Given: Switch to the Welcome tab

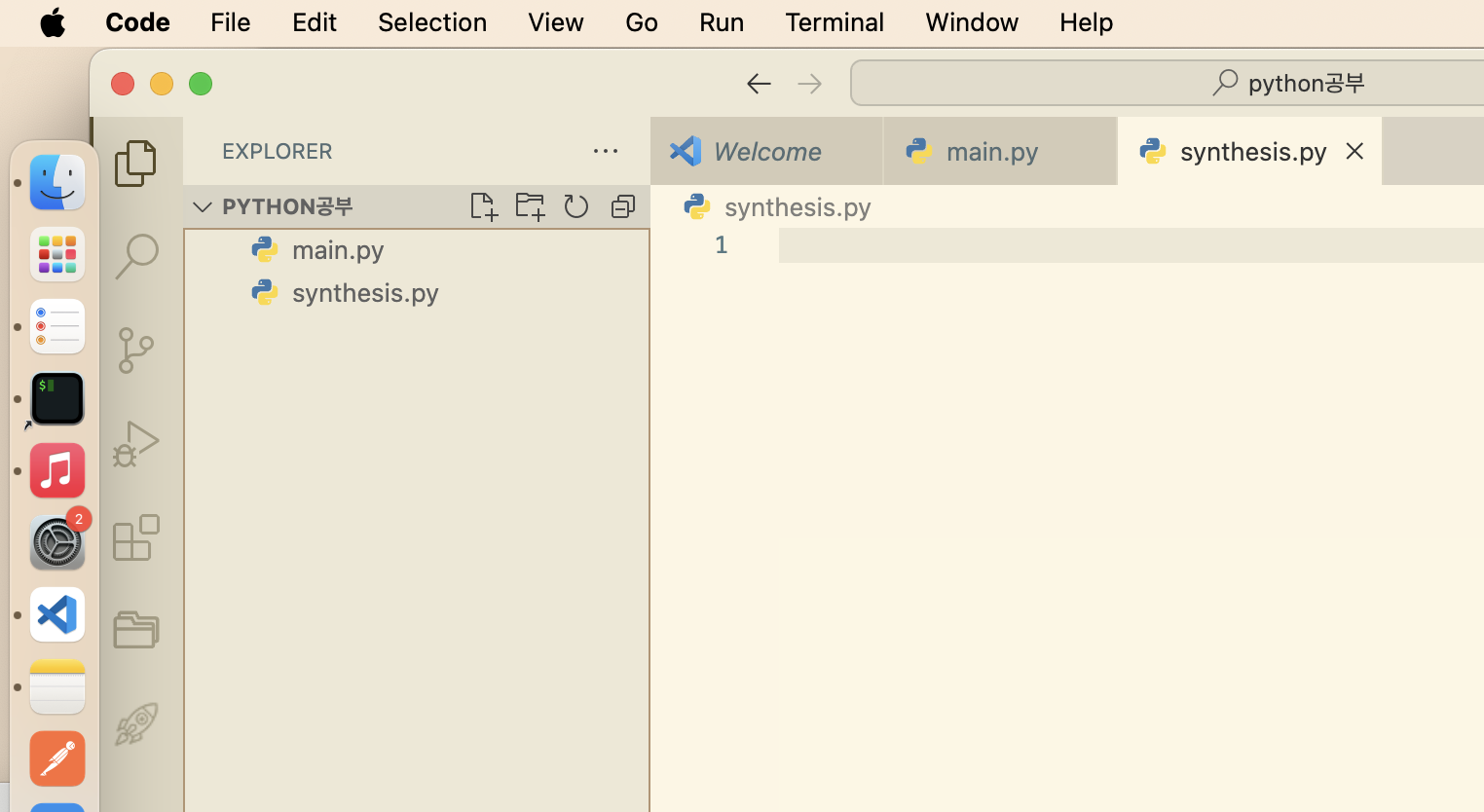Looking at the screenshot, I should tap(767, 151).
